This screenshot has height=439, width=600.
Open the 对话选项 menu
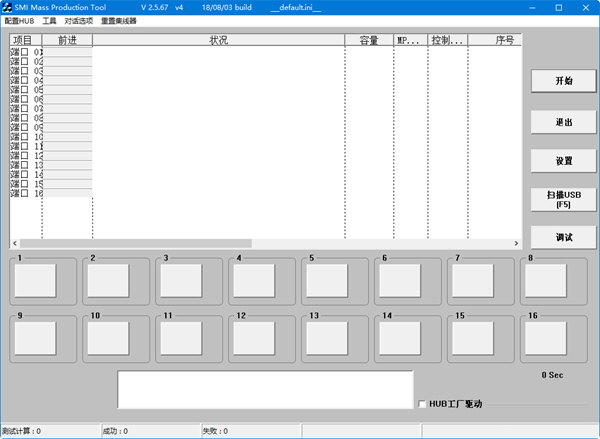coord(78,21)
